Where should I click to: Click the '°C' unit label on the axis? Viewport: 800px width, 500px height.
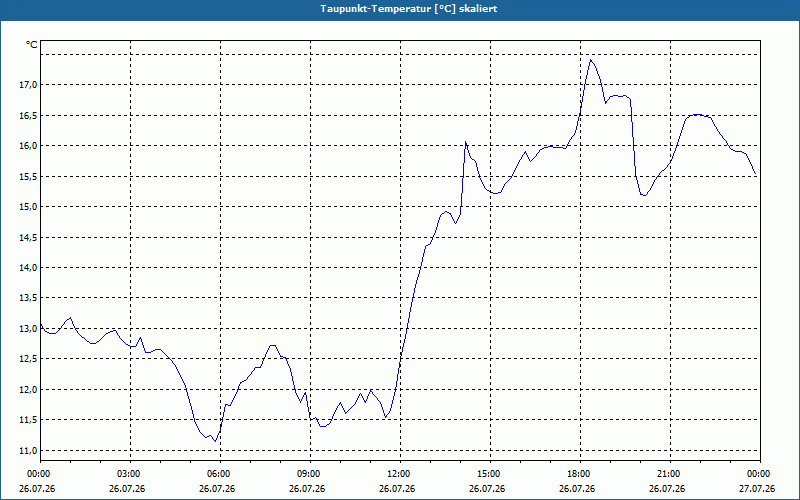pos(32,45)
